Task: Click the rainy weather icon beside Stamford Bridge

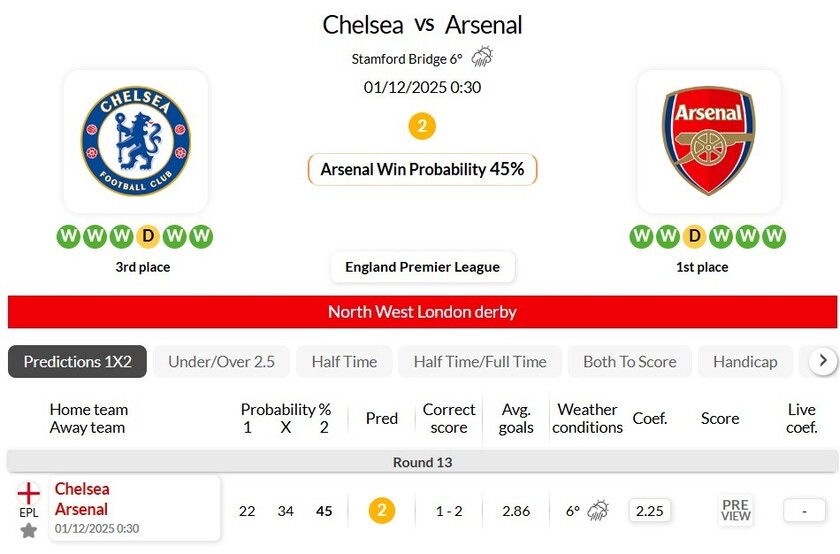Action: click(x=482, y=57)
